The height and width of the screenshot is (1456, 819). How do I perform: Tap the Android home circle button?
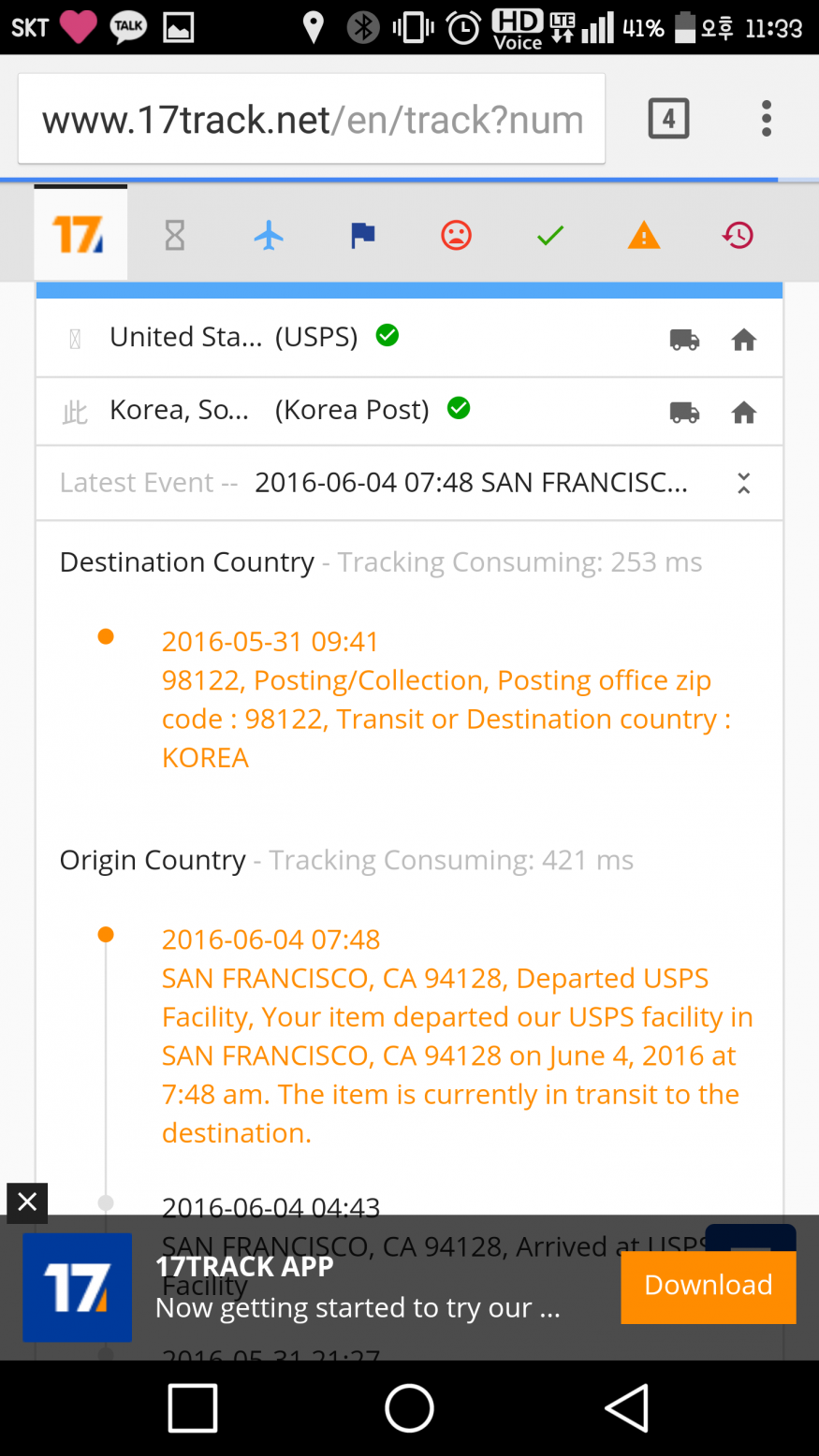coord(409,1407)
